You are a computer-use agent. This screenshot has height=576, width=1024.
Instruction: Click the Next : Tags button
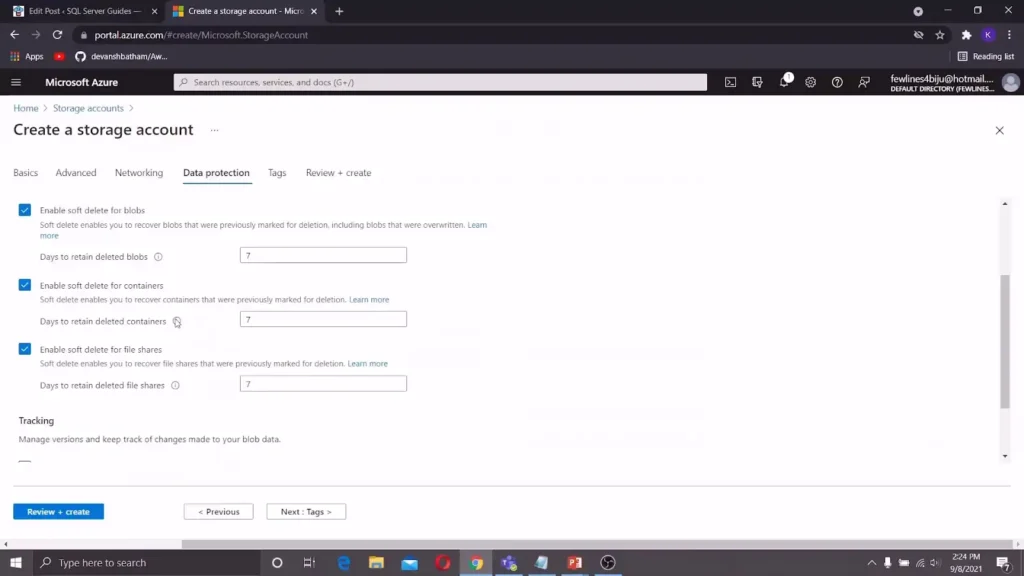pyautogui.click(x=306, y=511)
